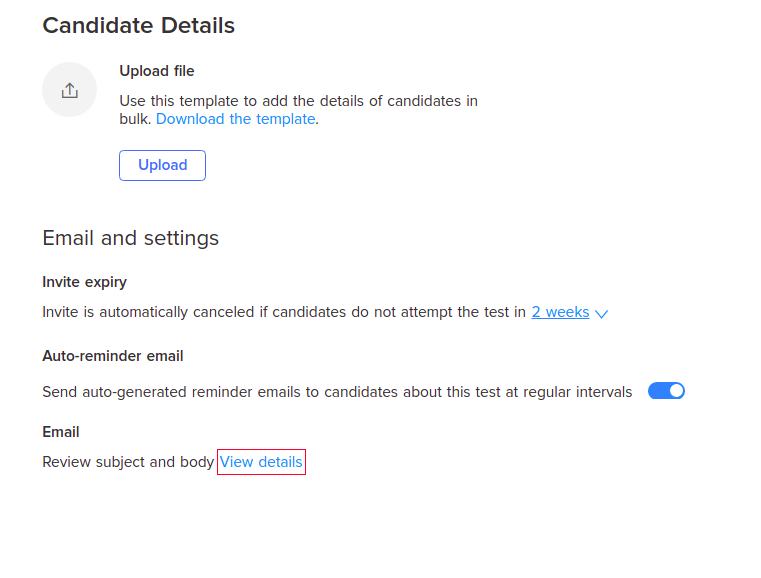Viewport: 761px width, 578px height.
Task: Click the Candidate Details heading
Action: point(139,26)
